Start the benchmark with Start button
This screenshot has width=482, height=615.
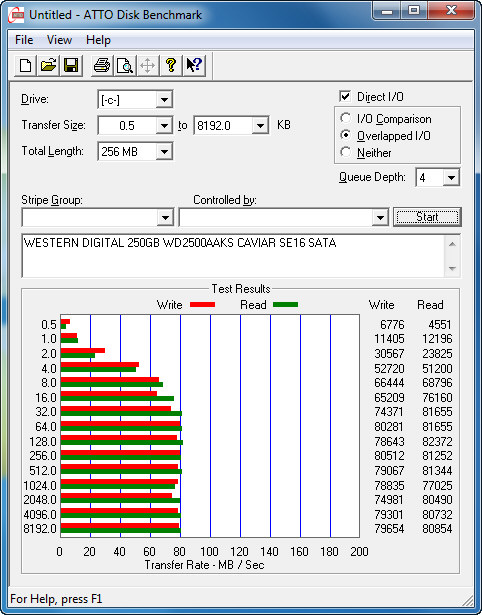427,217
